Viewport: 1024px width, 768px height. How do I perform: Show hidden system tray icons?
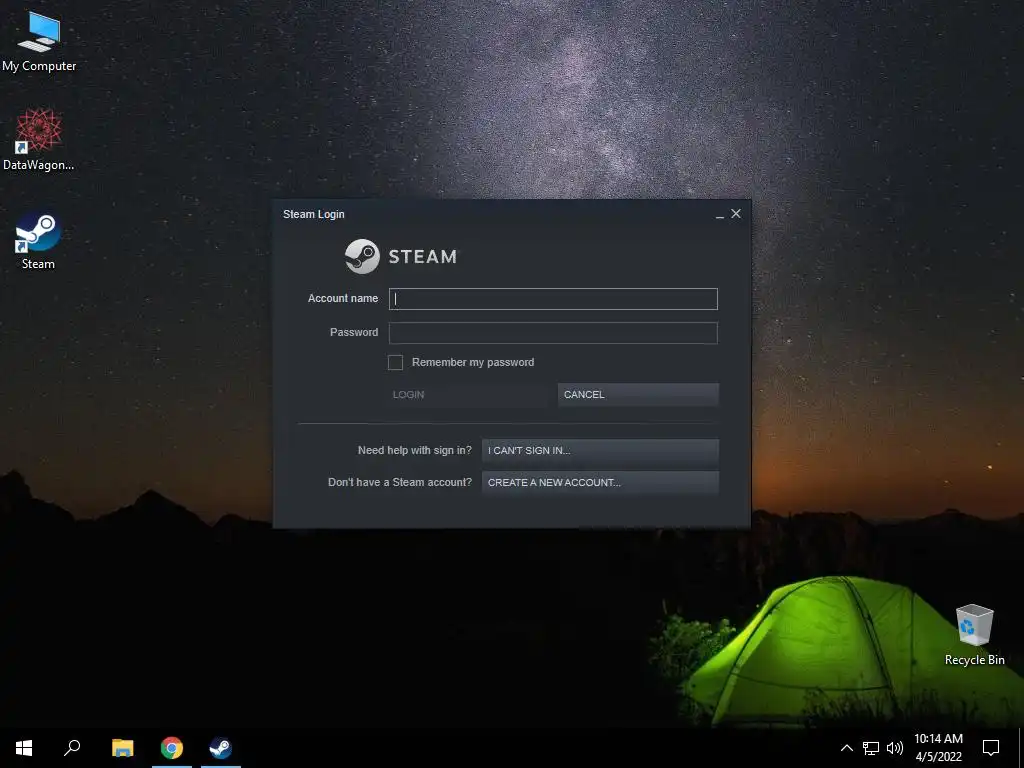coord(846,748)
